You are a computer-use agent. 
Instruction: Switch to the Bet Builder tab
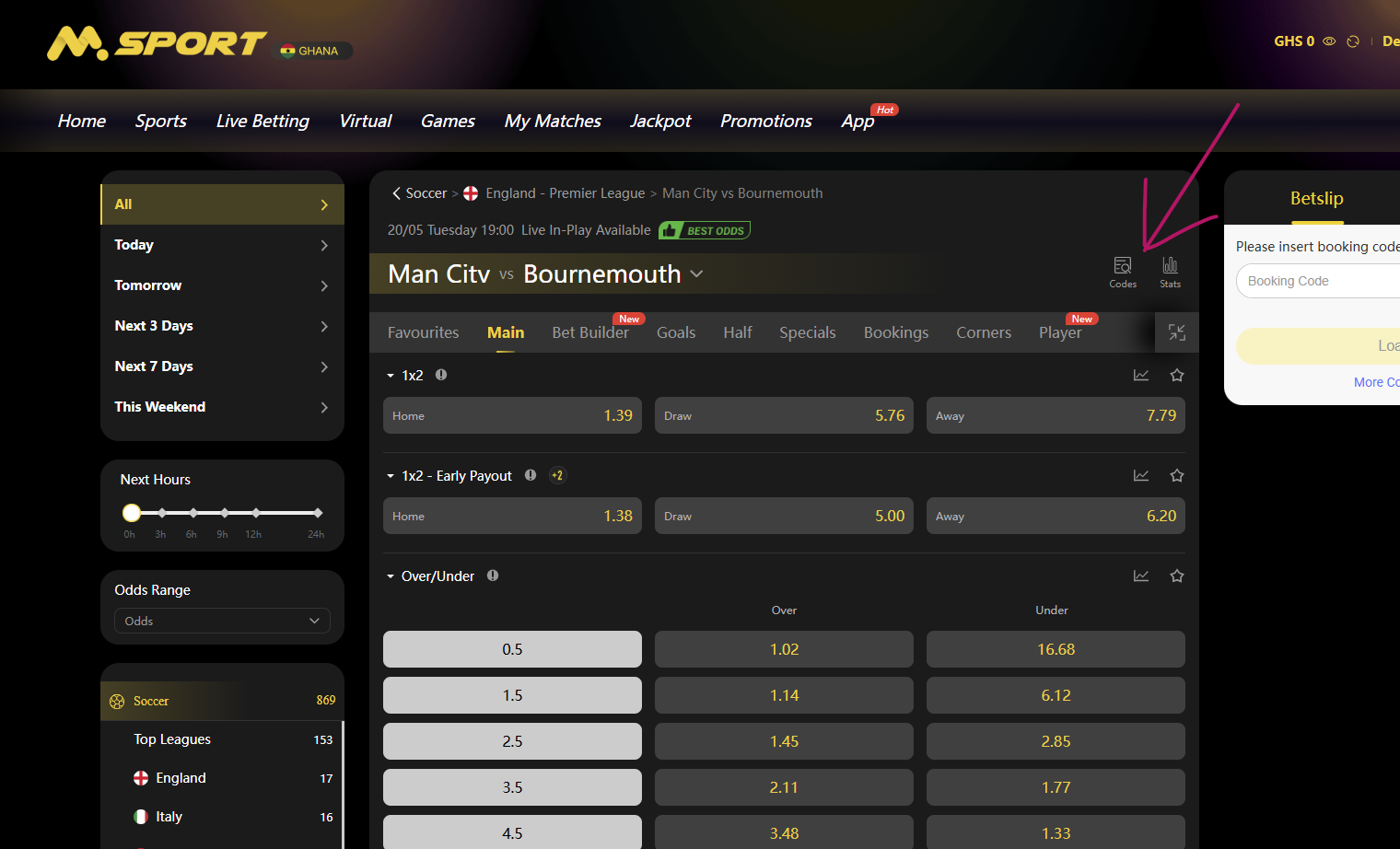tap(590, 332)
